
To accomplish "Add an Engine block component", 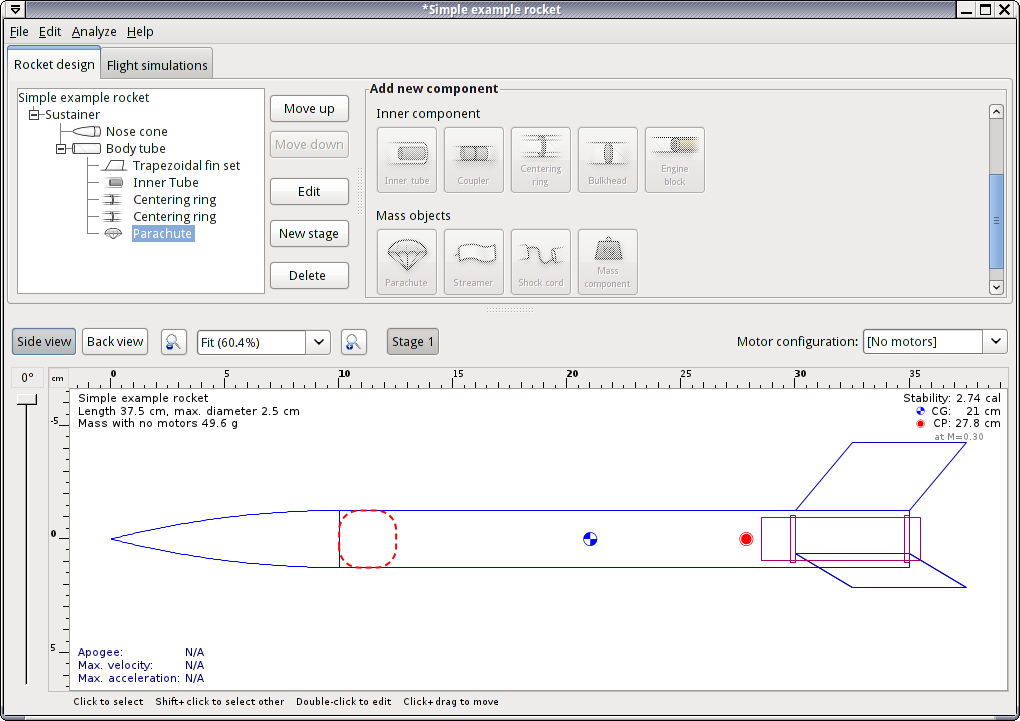I will click(674, 159).
